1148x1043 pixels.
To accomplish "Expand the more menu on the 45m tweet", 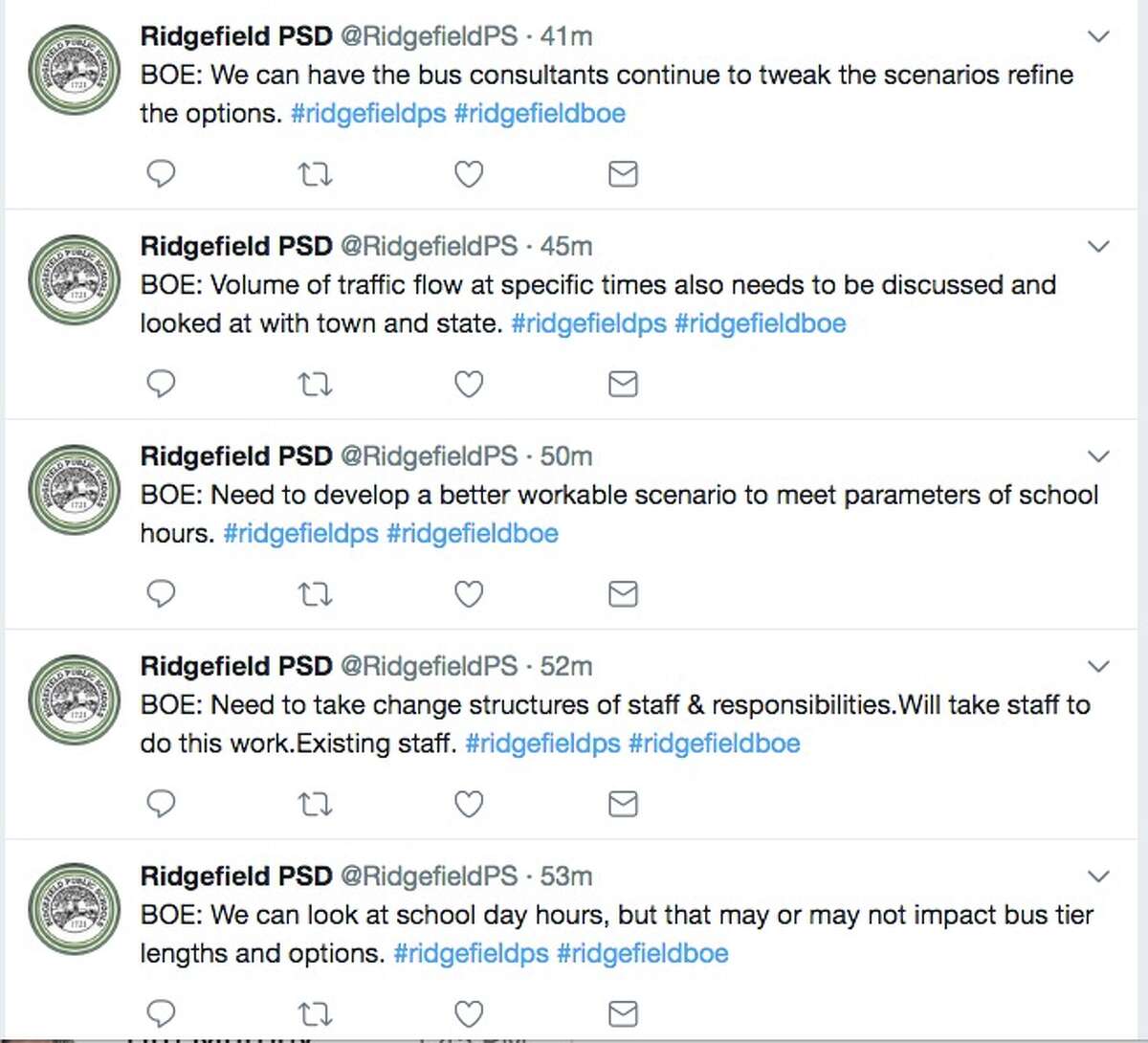I will [x=1099, y=247].
